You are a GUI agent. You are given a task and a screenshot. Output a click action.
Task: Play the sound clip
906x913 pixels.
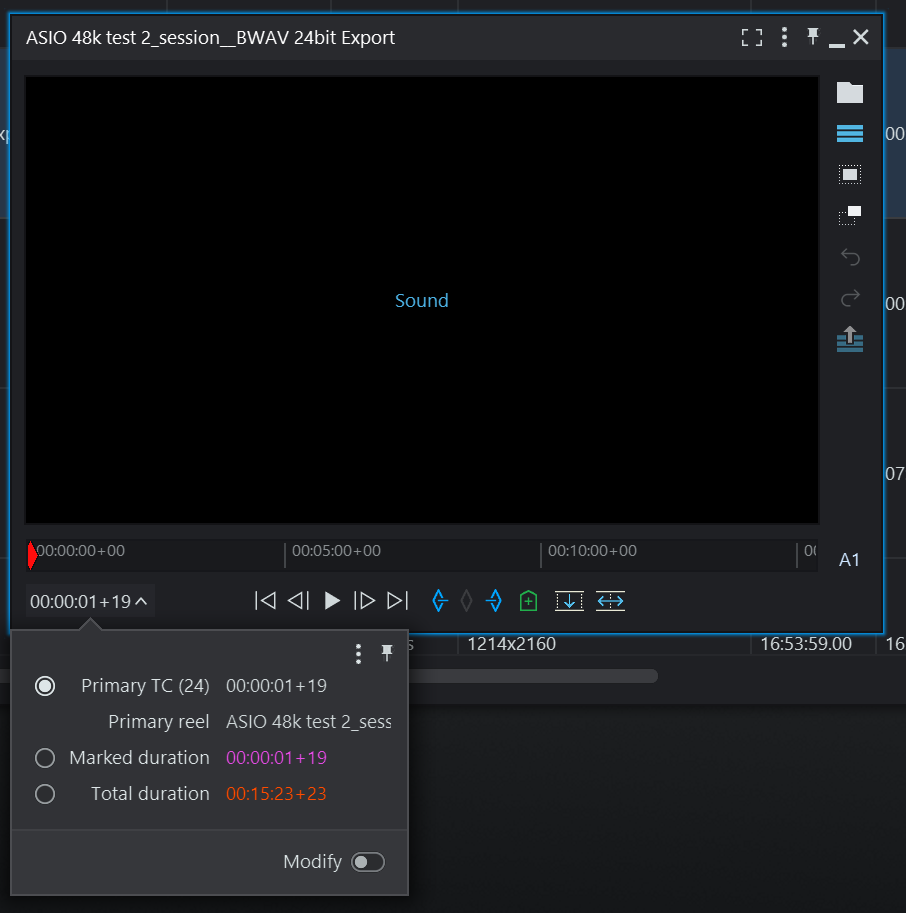pos(332,600)
